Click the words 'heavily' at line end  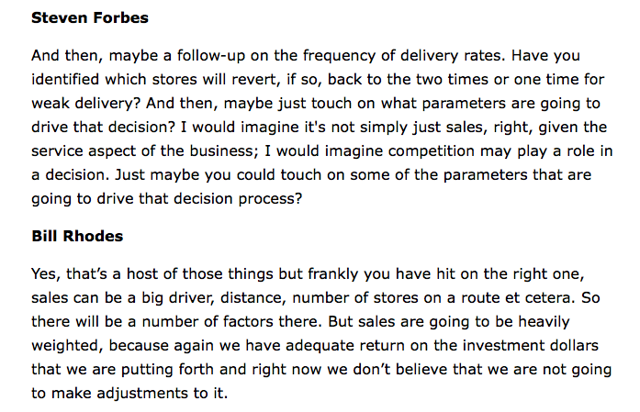point(544,322)
